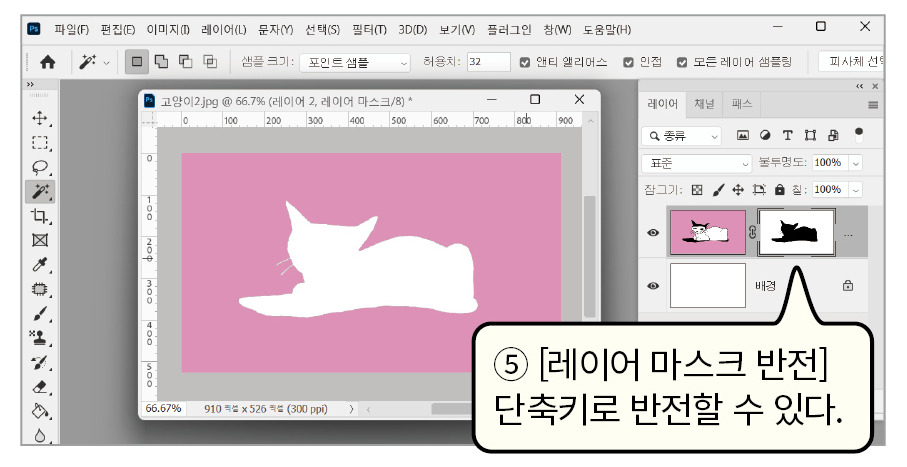Choose Intersect with Selection mode icon
Image resolution: width=907 pixels, height=467 pixels.
210,61
